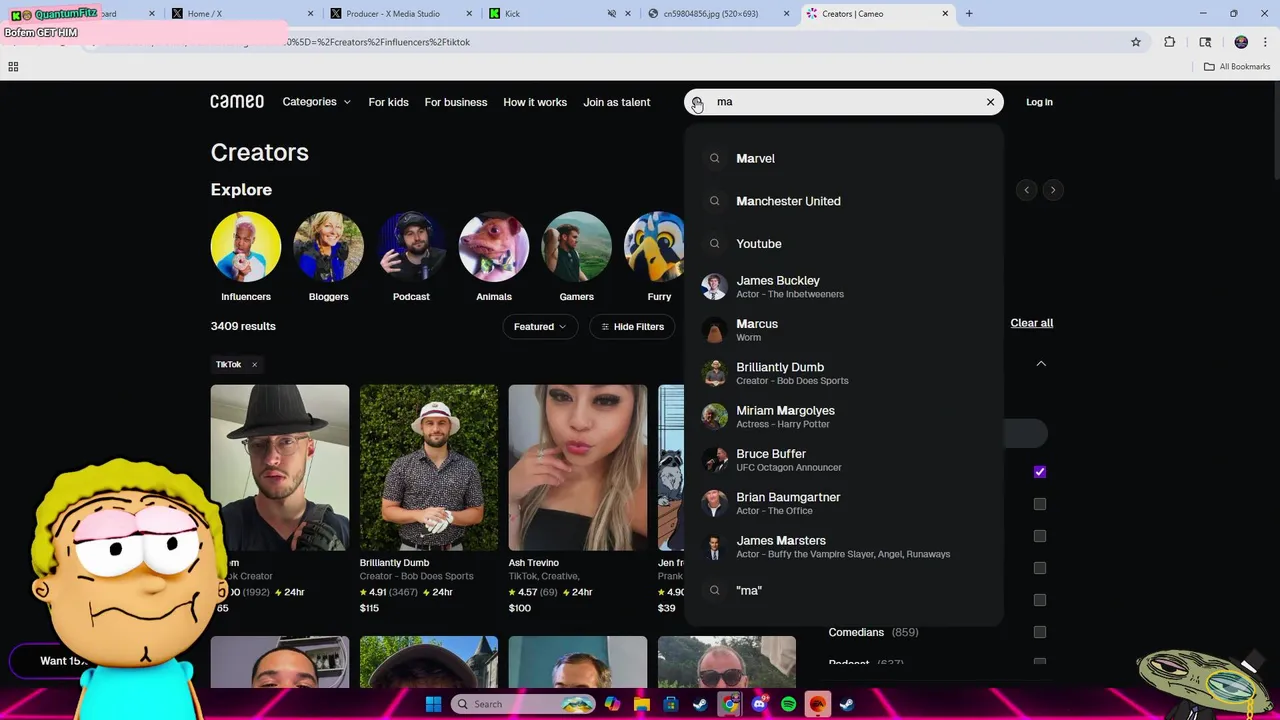Select the Furry explore circle
Screen dimensions: 1280x720
click(655, 246)
